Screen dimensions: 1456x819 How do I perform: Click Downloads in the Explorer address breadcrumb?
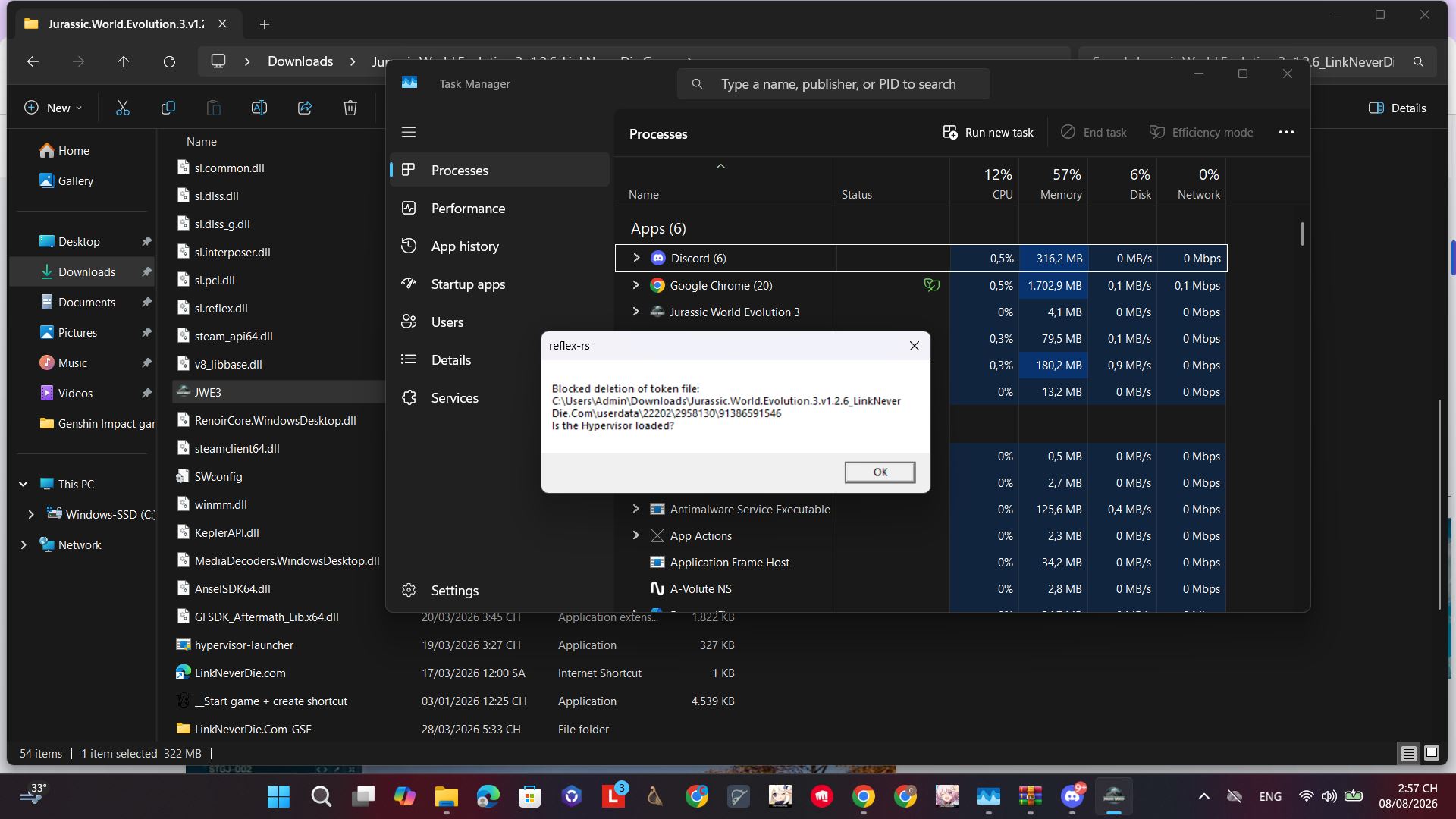(x=300, y=61)
